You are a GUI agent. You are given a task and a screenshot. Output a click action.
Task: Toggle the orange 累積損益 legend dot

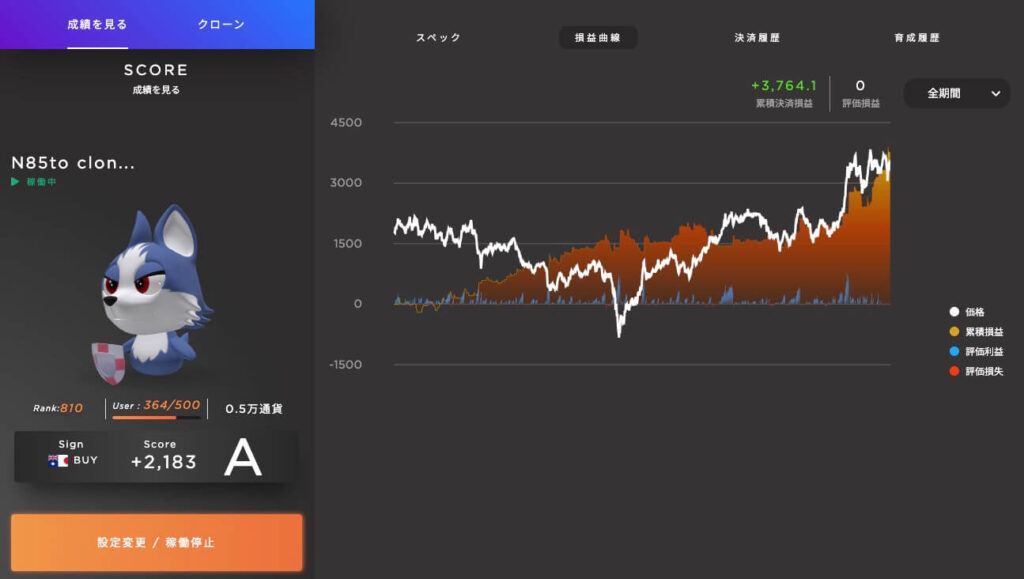pyautogui.click(x=954, y=332)
